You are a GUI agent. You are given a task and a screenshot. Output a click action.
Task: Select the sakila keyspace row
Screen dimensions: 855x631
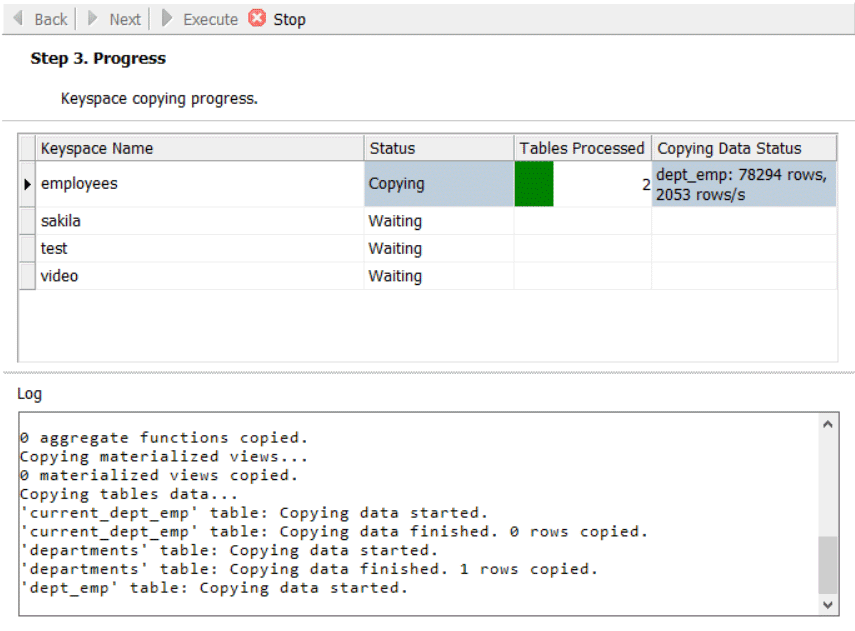(x=200, y=221)
